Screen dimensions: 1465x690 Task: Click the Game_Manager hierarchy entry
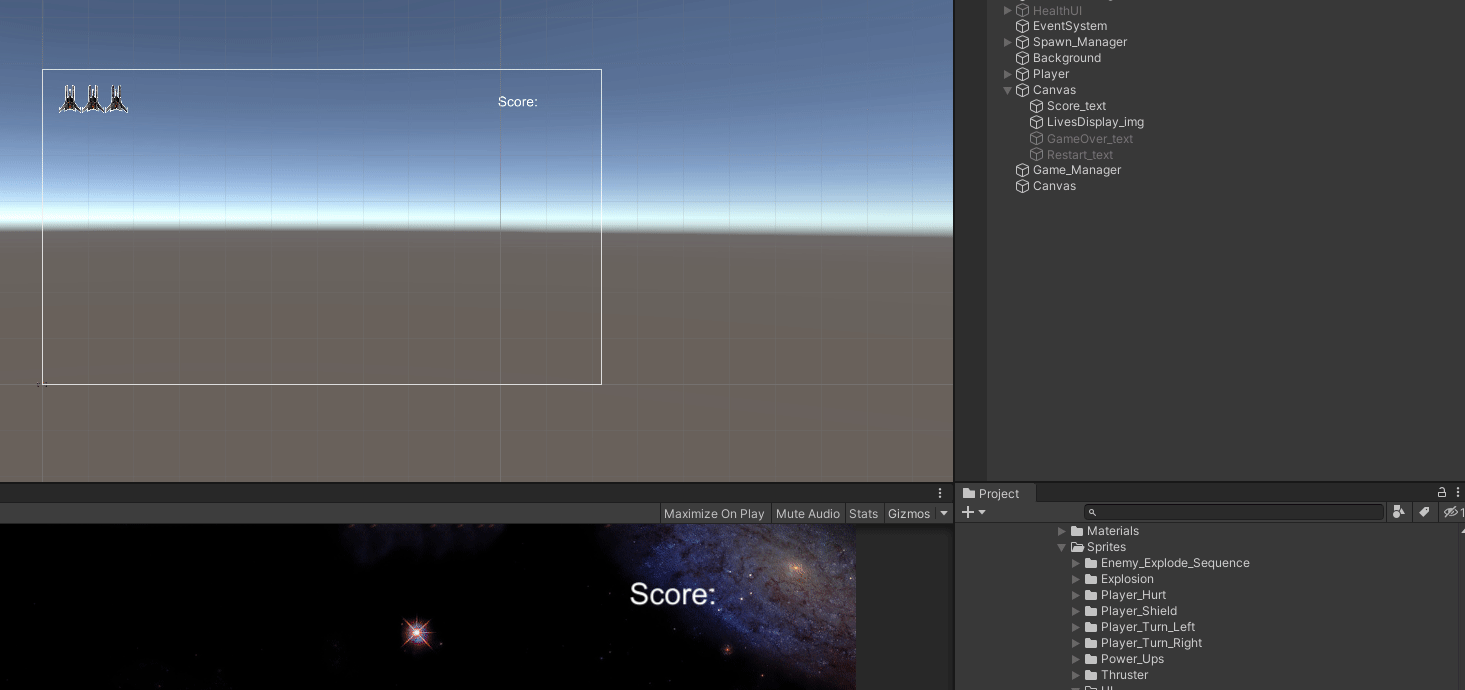point(1077,170)
